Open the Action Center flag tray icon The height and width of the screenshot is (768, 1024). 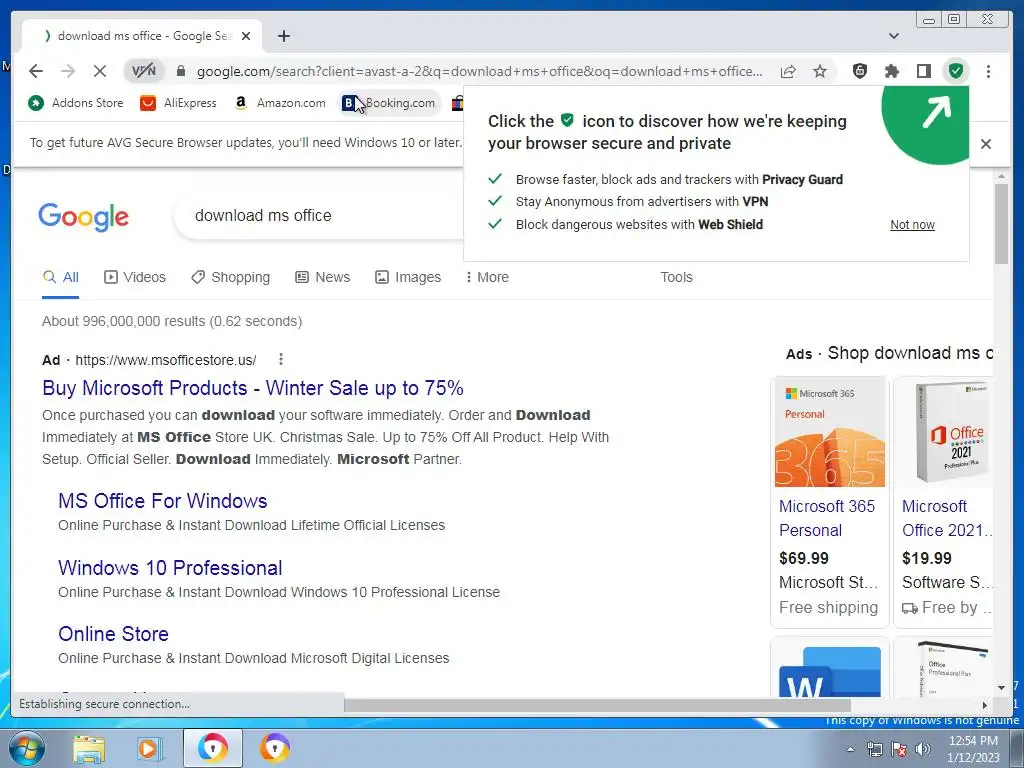click(x=899, y=749)
